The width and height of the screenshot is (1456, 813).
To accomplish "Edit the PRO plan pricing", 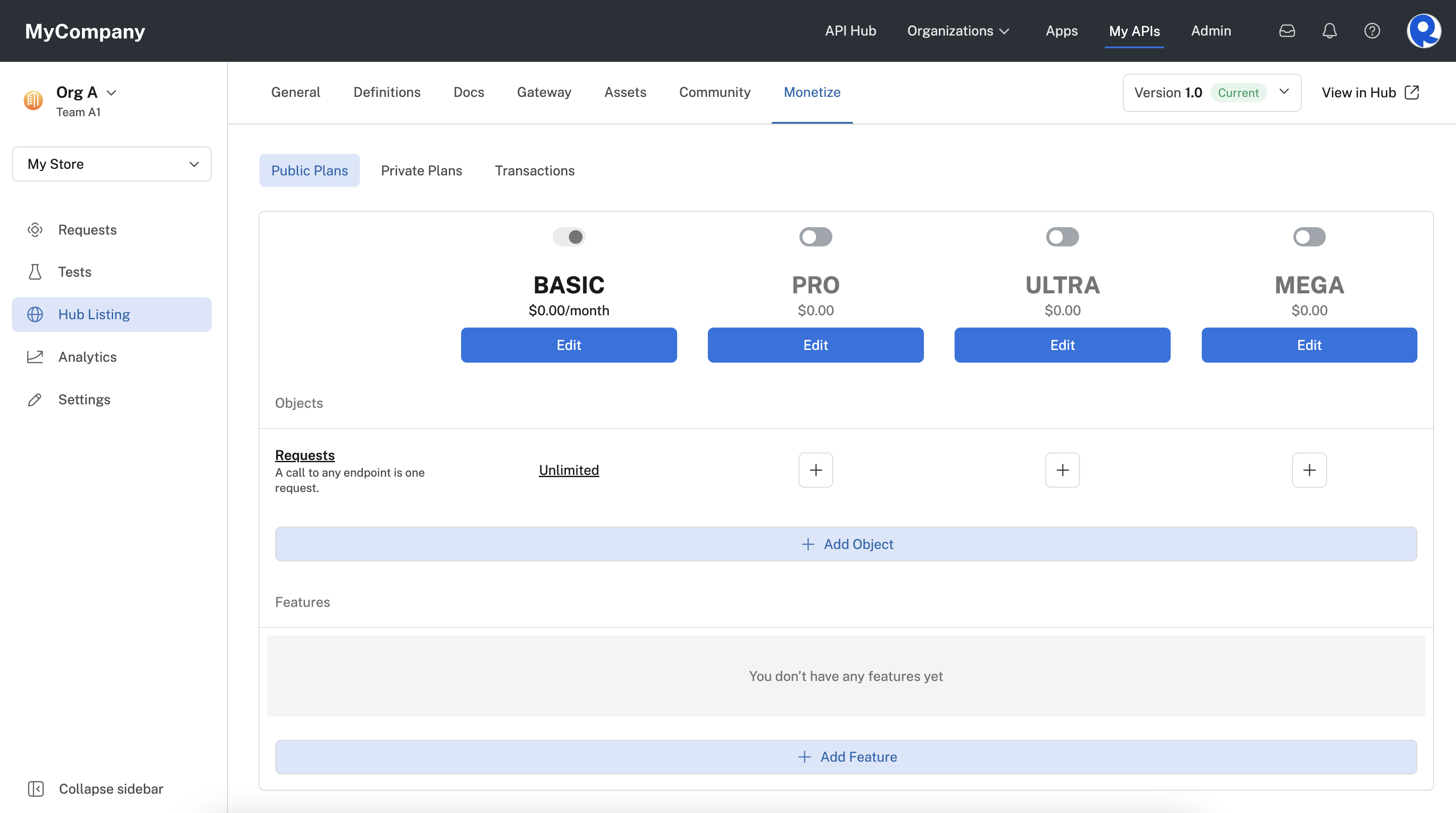I will click(815, 344).
